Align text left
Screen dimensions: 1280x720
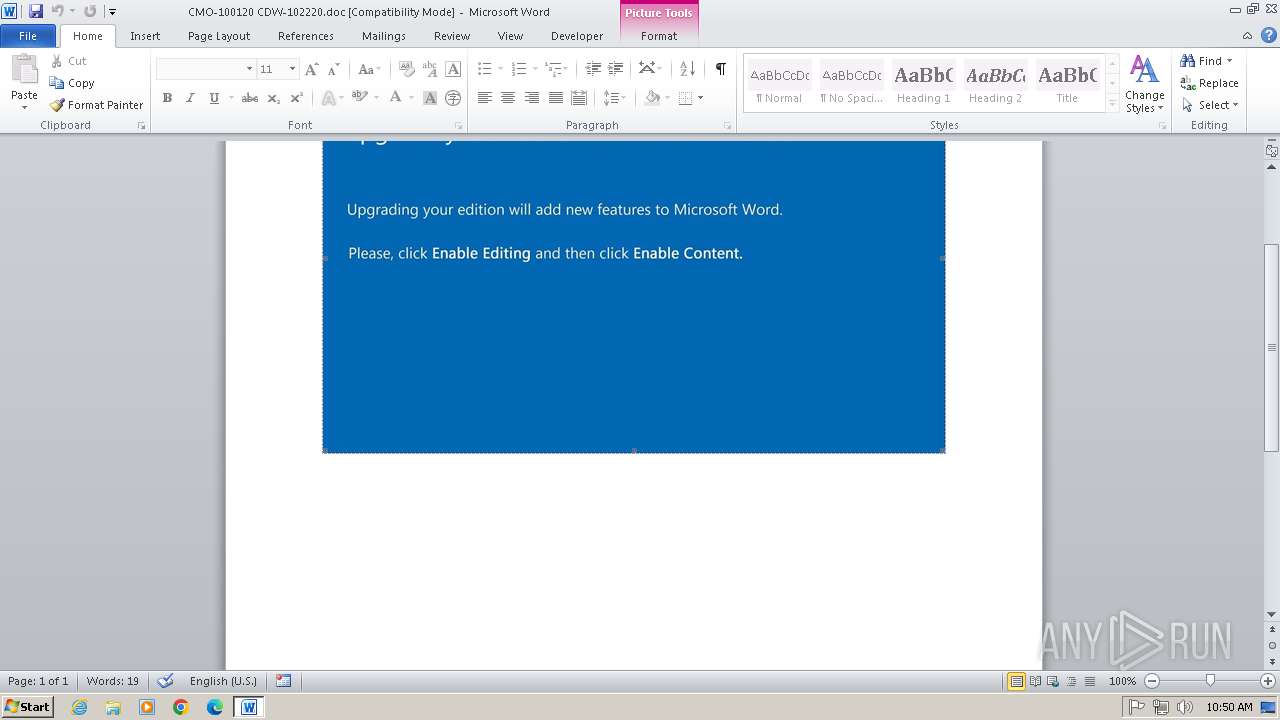(x=485, y=98)
